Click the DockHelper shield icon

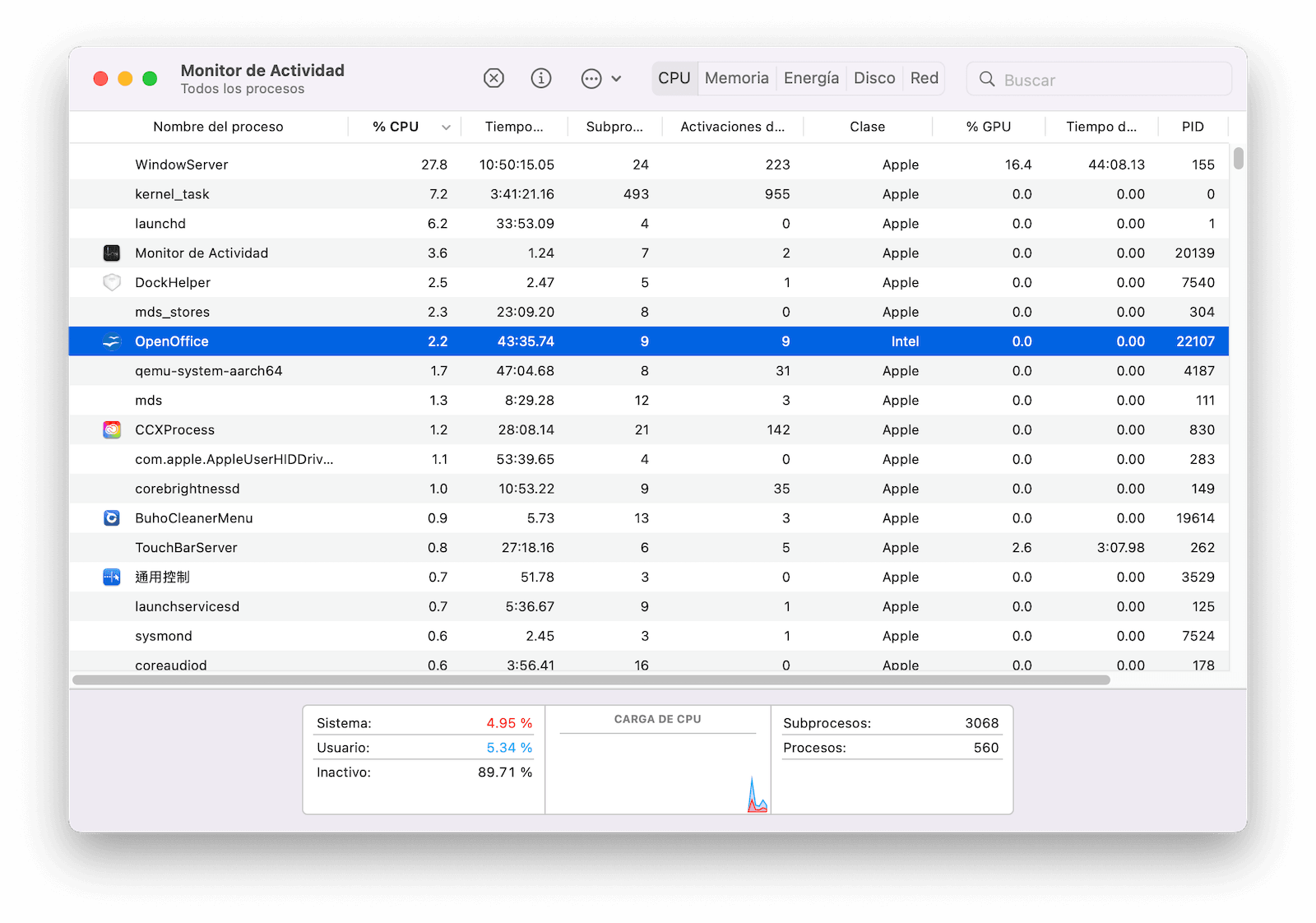click(x=112, y=282)
